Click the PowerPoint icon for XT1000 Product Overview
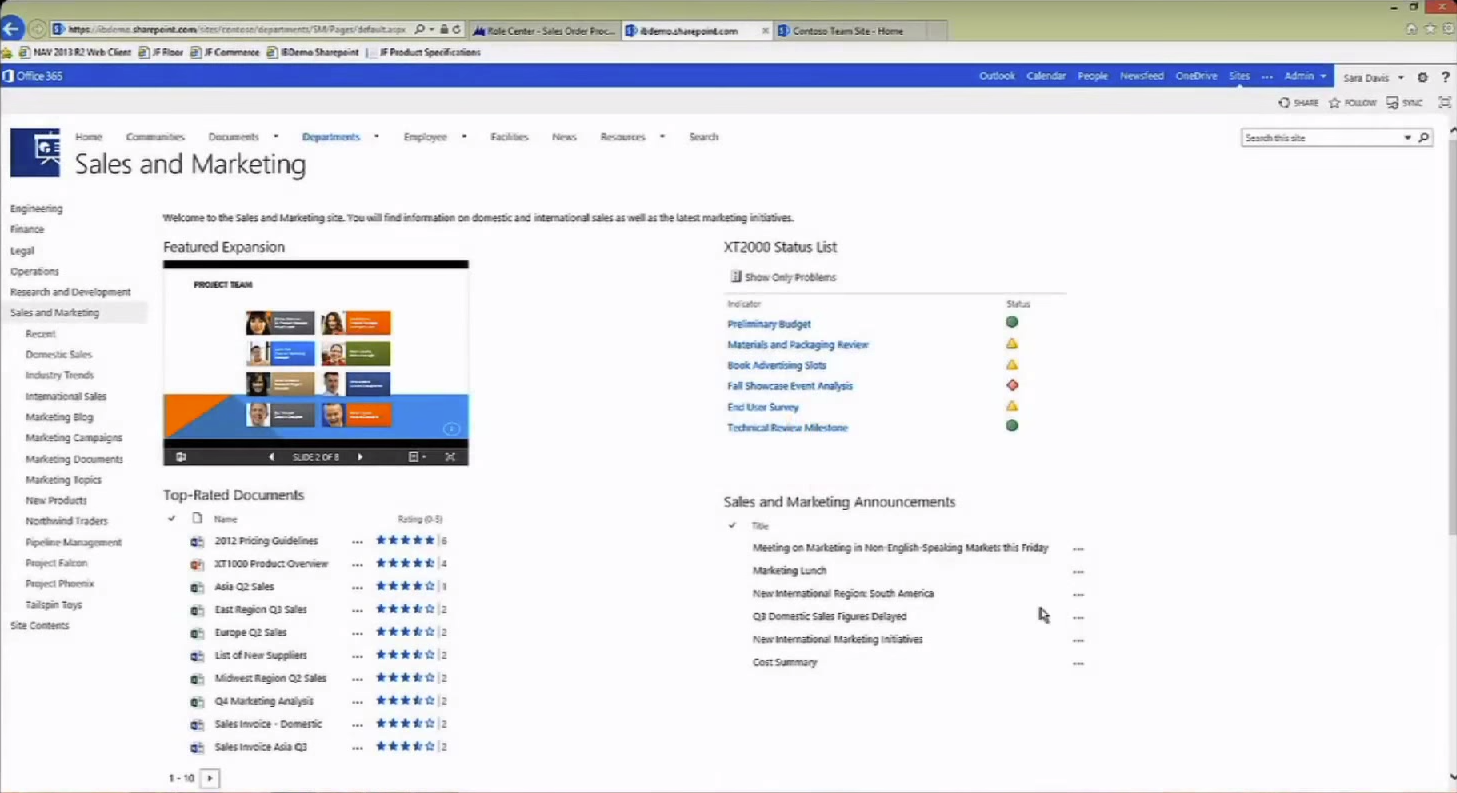Screen dimensions: 1457x793 click(x=197, y=564)
